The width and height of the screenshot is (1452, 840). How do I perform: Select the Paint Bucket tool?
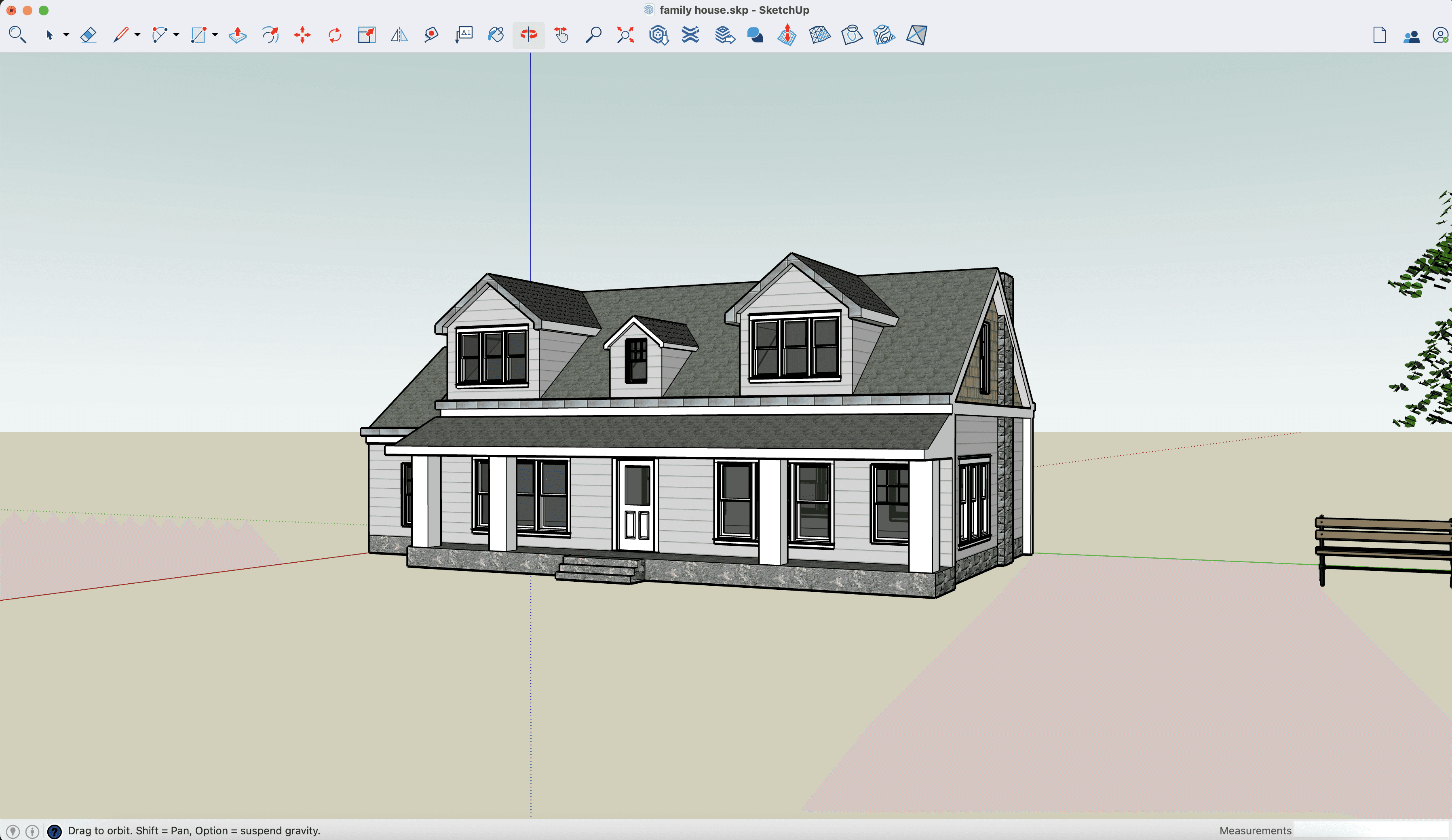click(x=496, y=35)
